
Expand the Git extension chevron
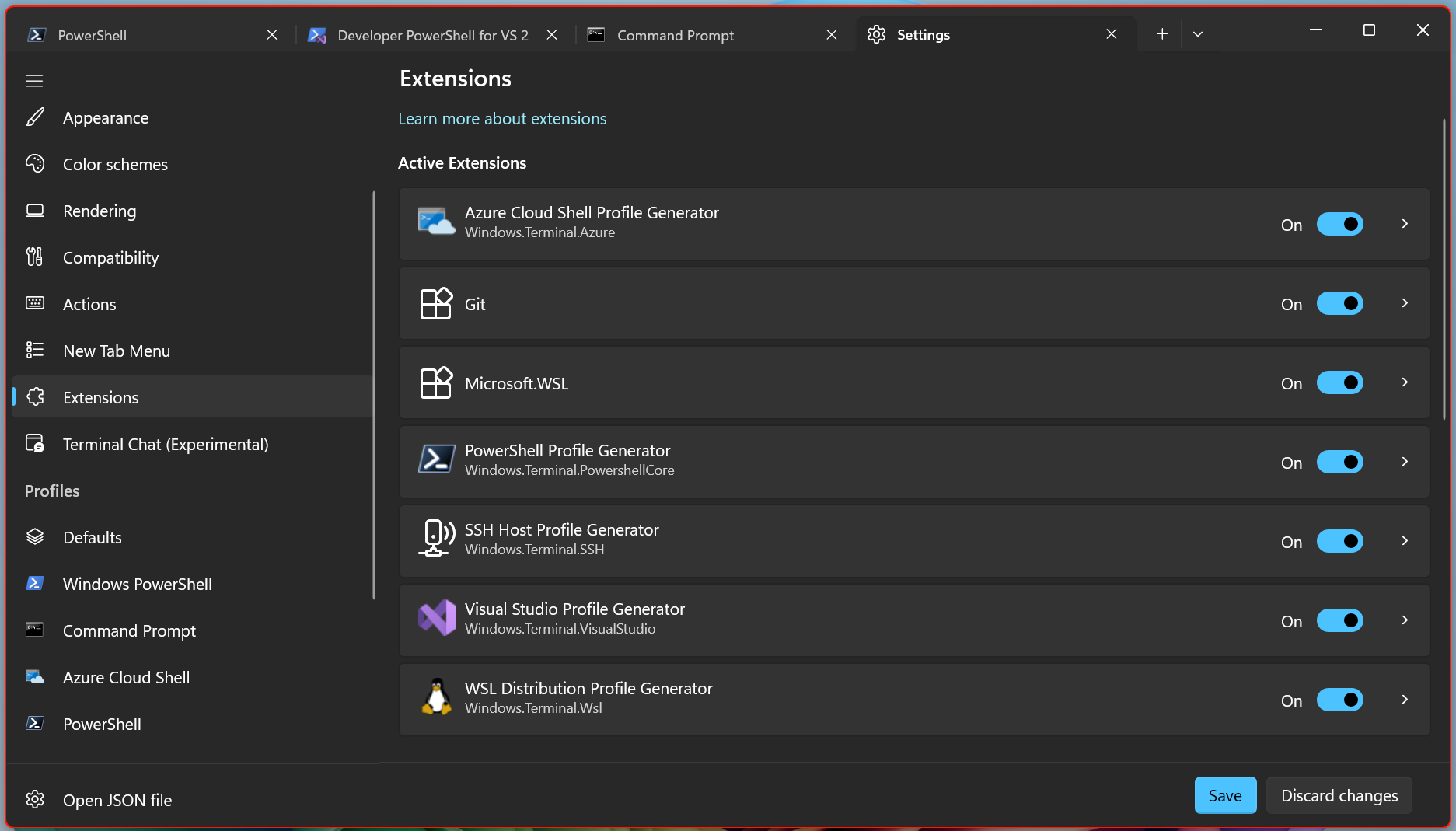coord(1405,303)
